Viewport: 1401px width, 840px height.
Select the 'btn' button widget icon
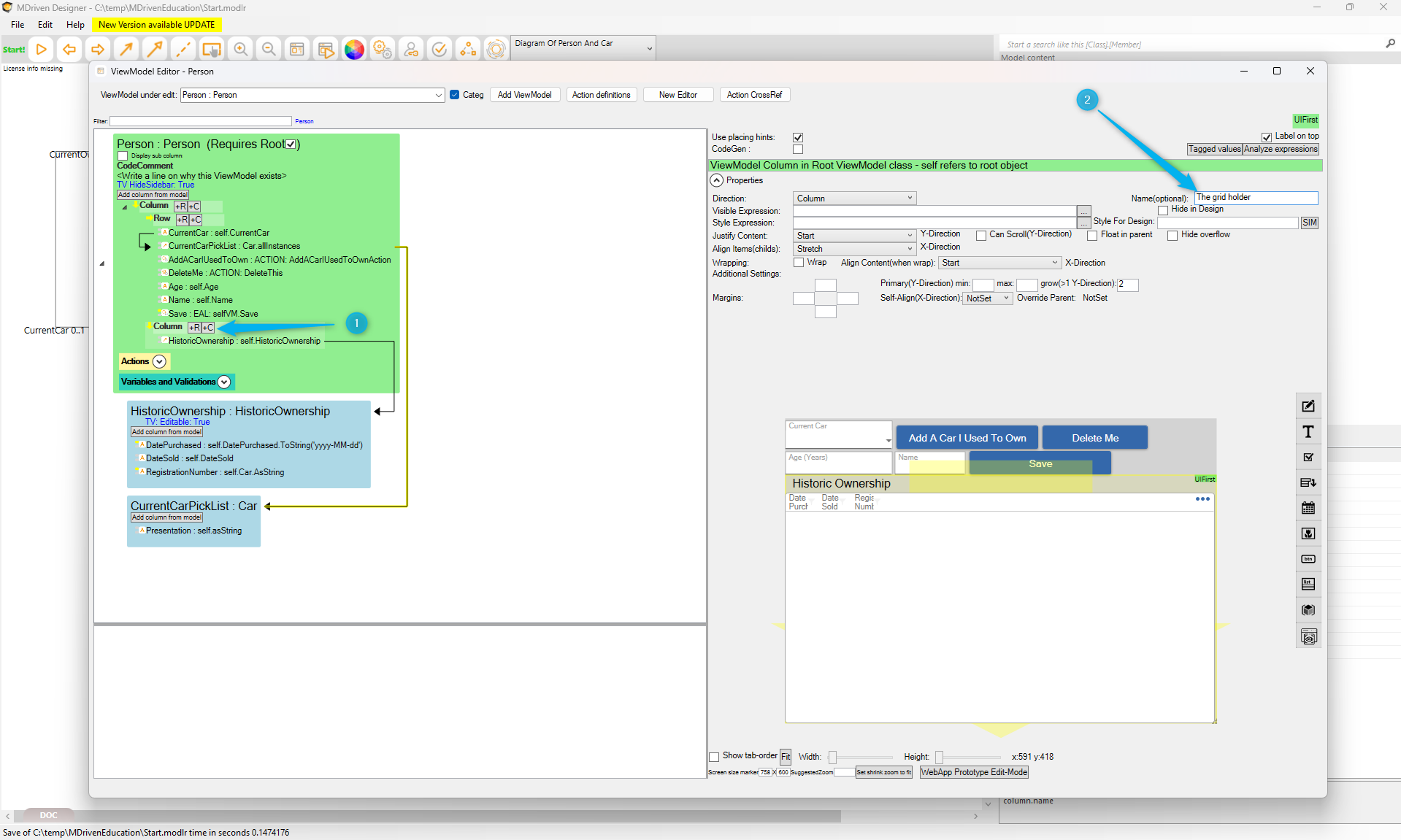1308,559
